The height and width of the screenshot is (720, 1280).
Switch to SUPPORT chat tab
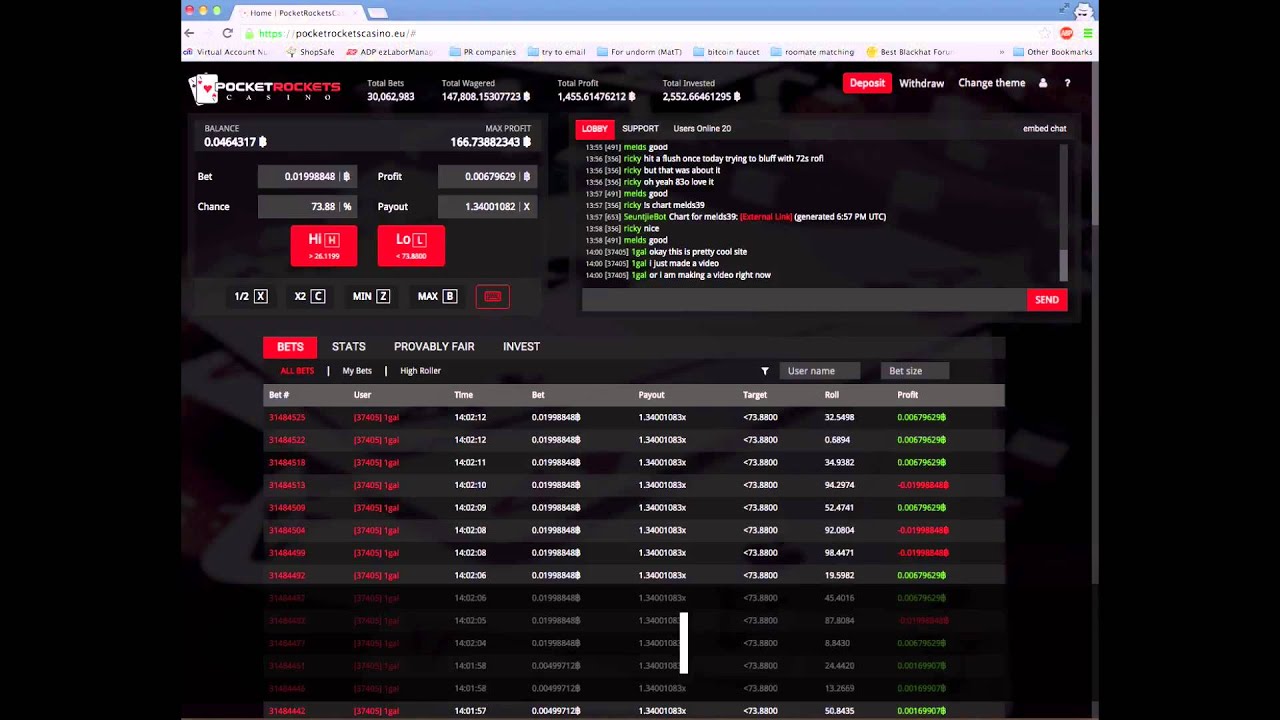tap(640, 128)
